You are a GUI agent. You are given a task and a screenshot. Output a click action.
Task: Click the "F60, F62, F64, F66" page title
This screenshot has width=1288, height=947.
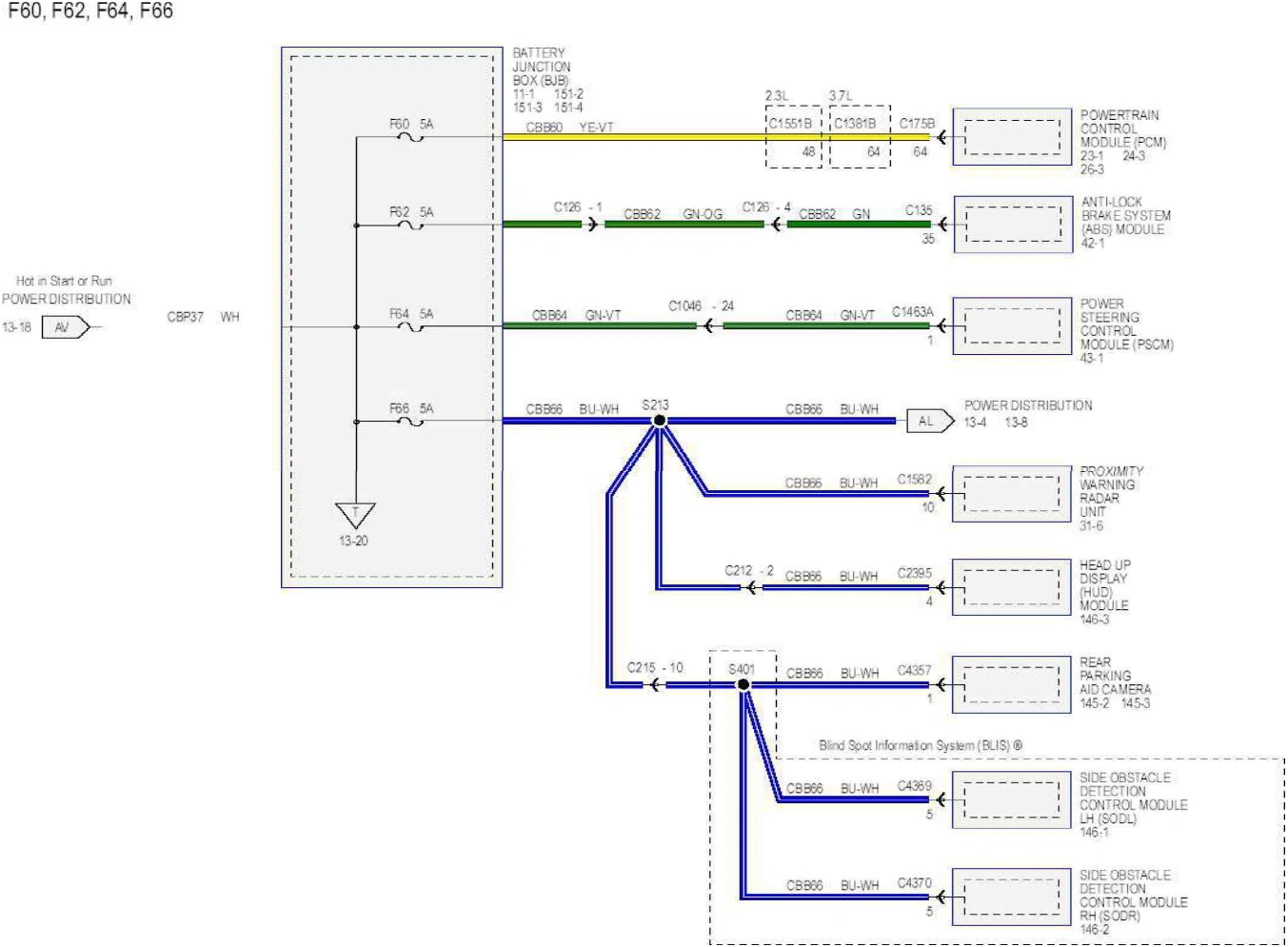pos(90,11)
